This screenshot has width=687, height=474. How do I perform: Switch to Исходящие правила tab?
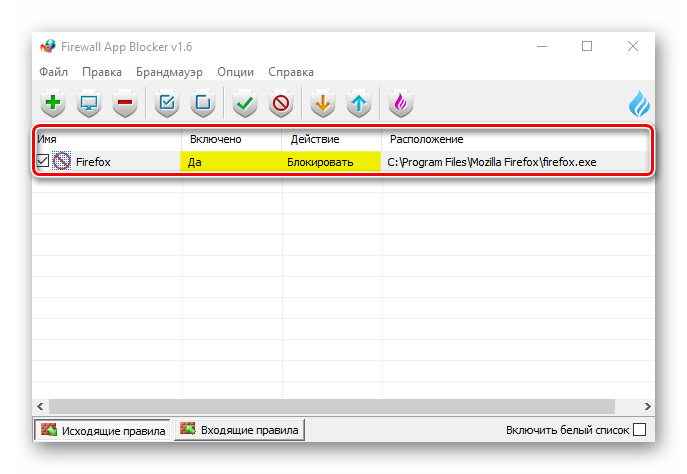[x=103, y=430]
